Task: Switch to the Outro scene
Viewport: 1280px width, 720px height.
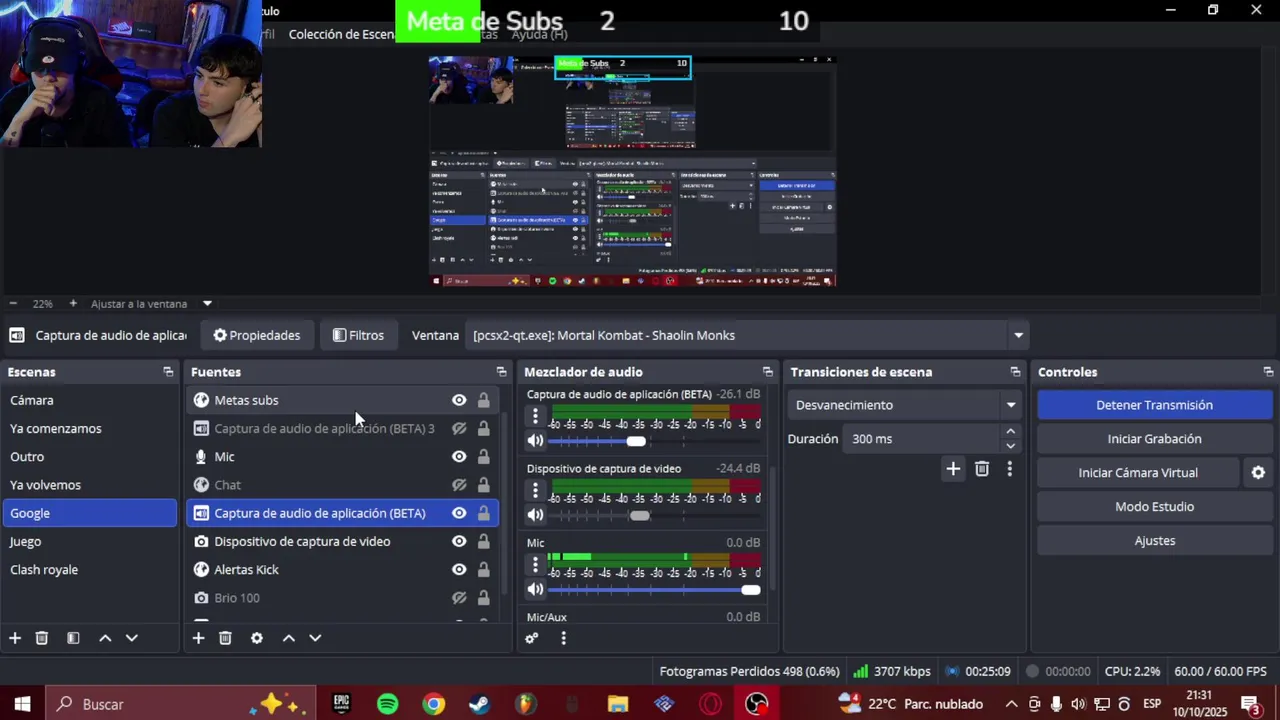Action: (90, 456)
